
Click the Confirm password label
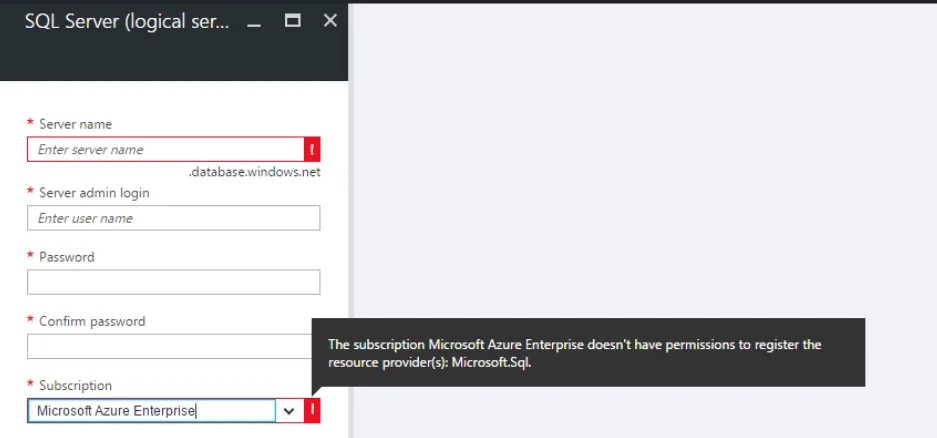tap(92, 321)
